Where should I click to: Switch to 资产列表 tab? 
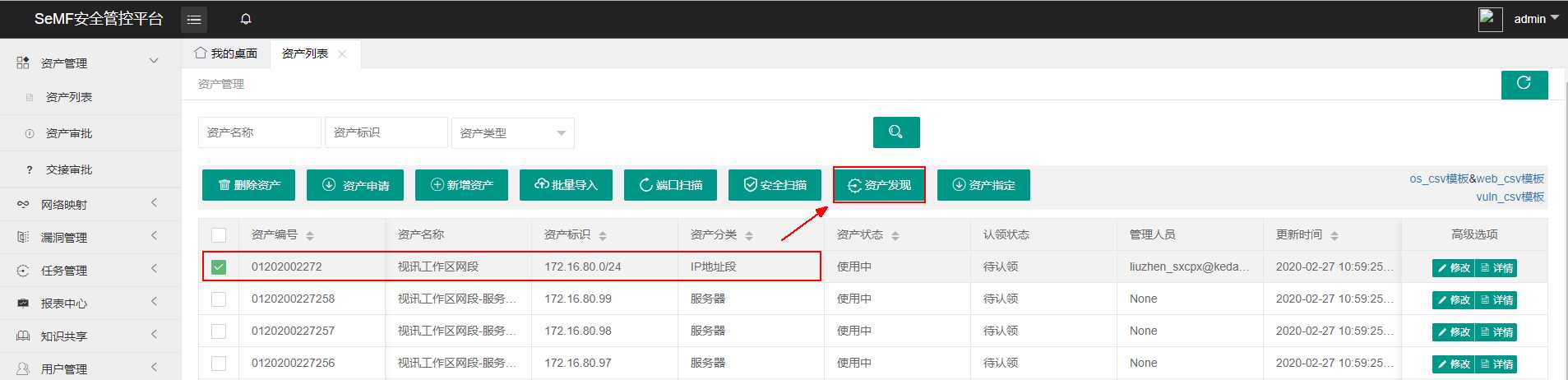[305, 53]
